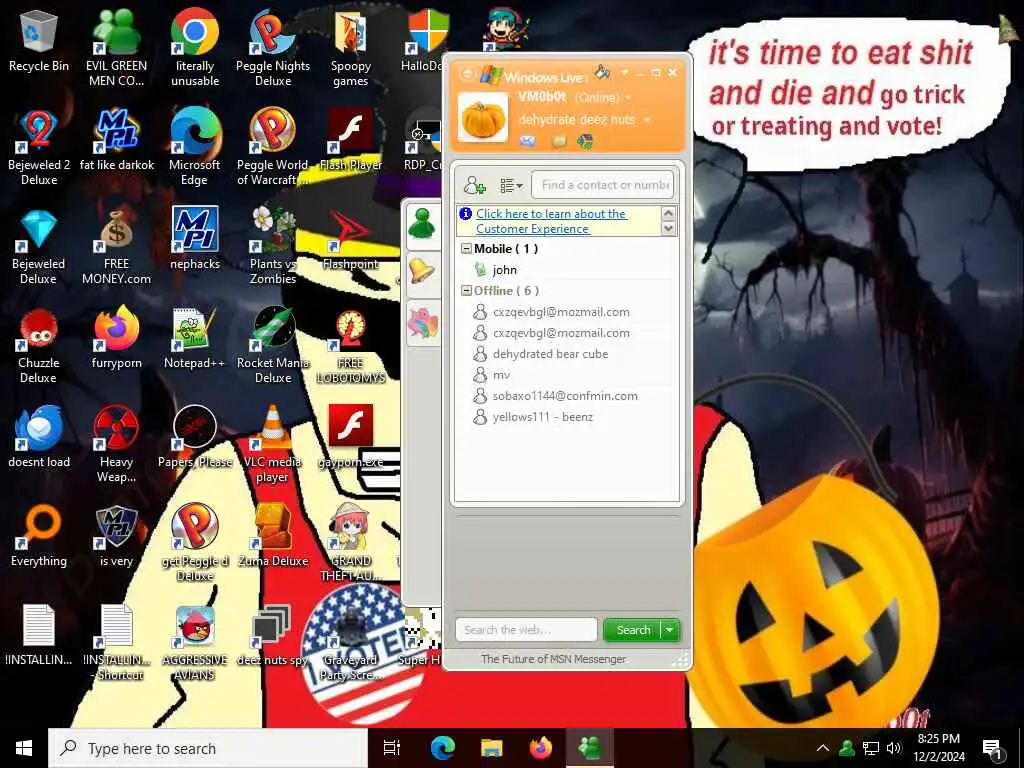Viewport: 1024px width, 768px height.
Task: Select the nephacks desktop icon
Action: click(195, 239)
